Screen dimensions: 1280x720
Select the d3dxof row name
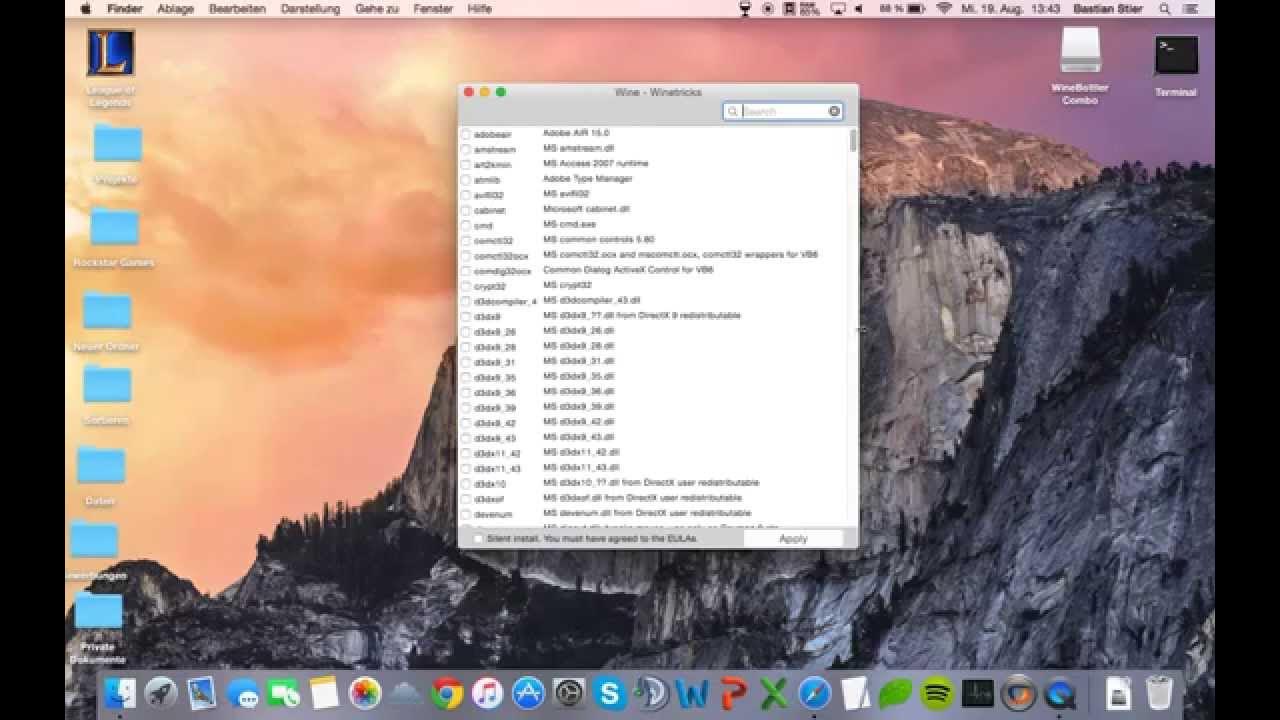[x=489, y=499]
